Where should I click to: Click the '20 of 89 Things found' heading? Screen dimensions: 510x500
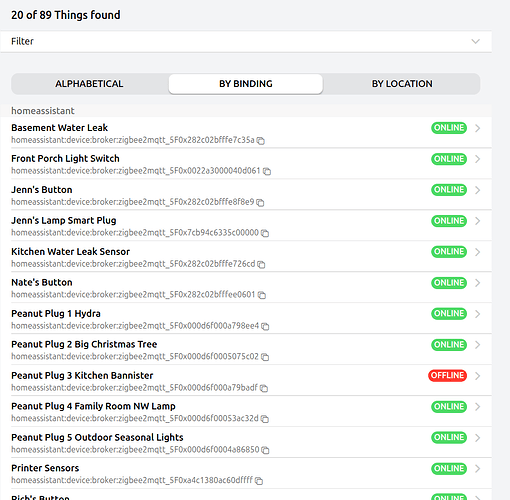coord(66,15)
